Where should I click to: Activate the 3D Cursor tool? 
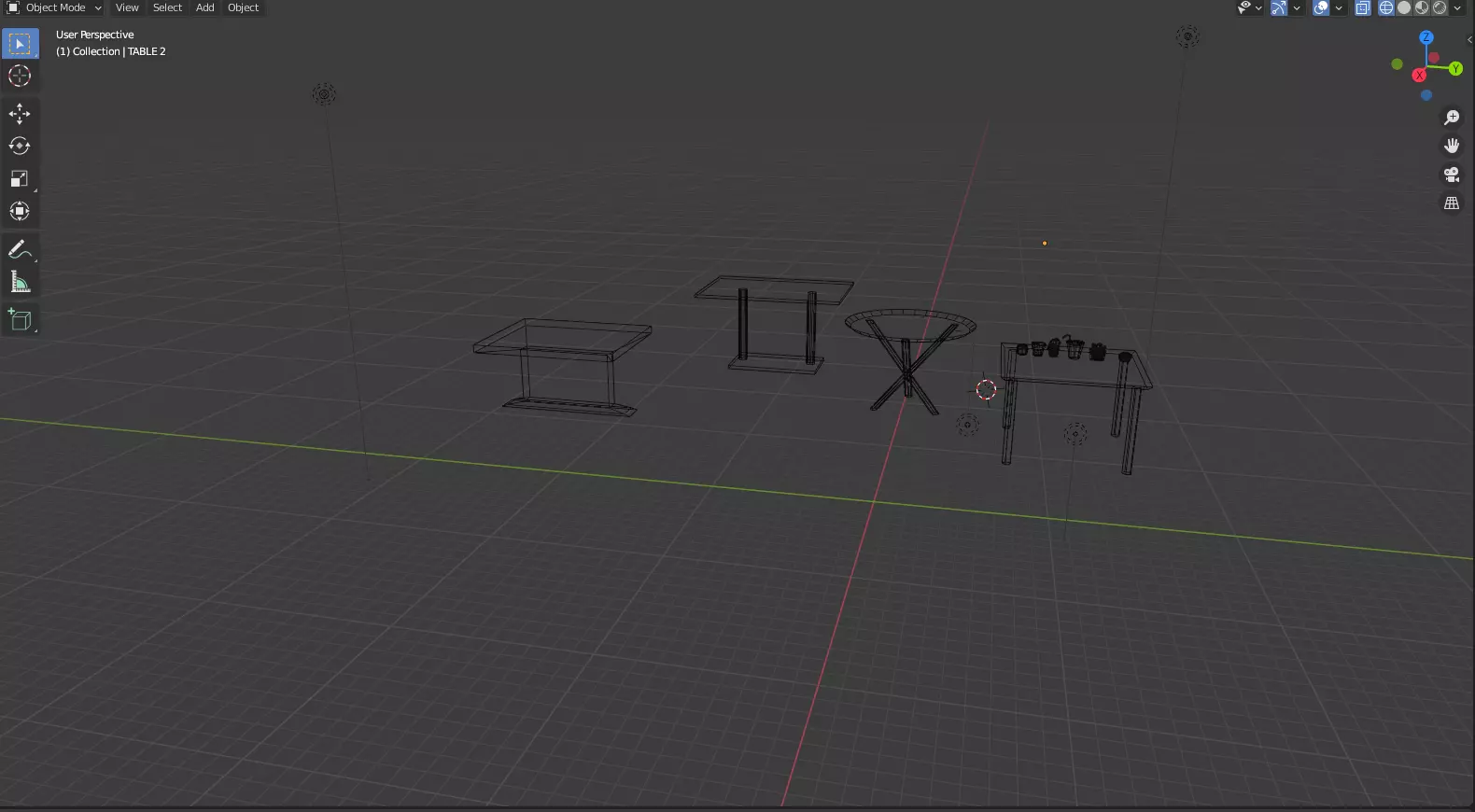pos(20,77)
